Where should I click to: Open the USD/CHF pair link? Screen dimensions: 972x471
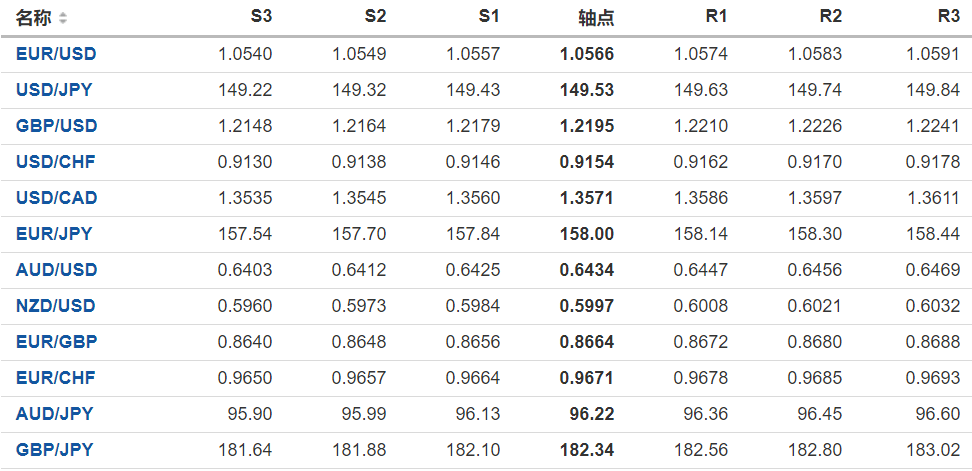tap(55, 162)
